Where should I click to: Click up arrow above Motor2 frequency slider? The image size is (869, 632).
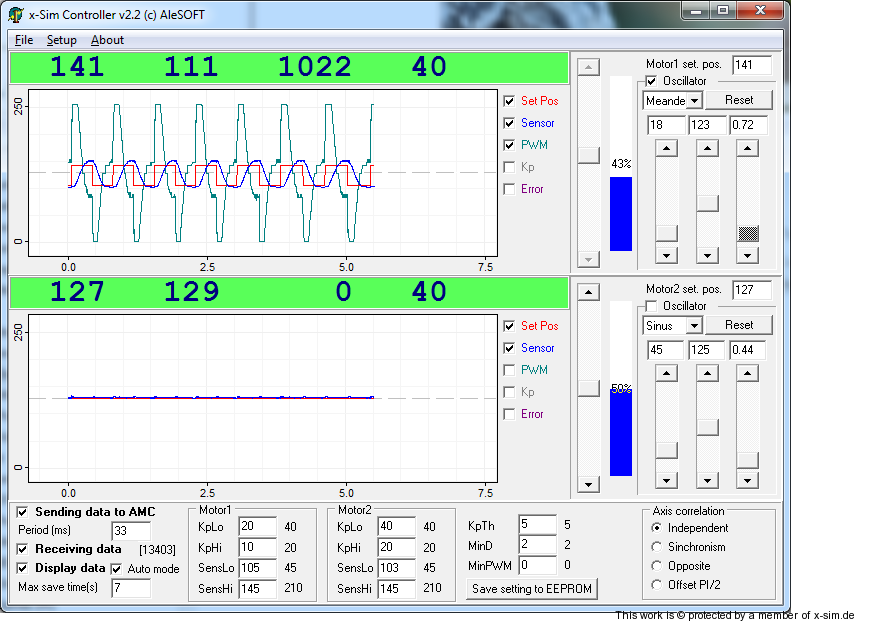[747, 372]
